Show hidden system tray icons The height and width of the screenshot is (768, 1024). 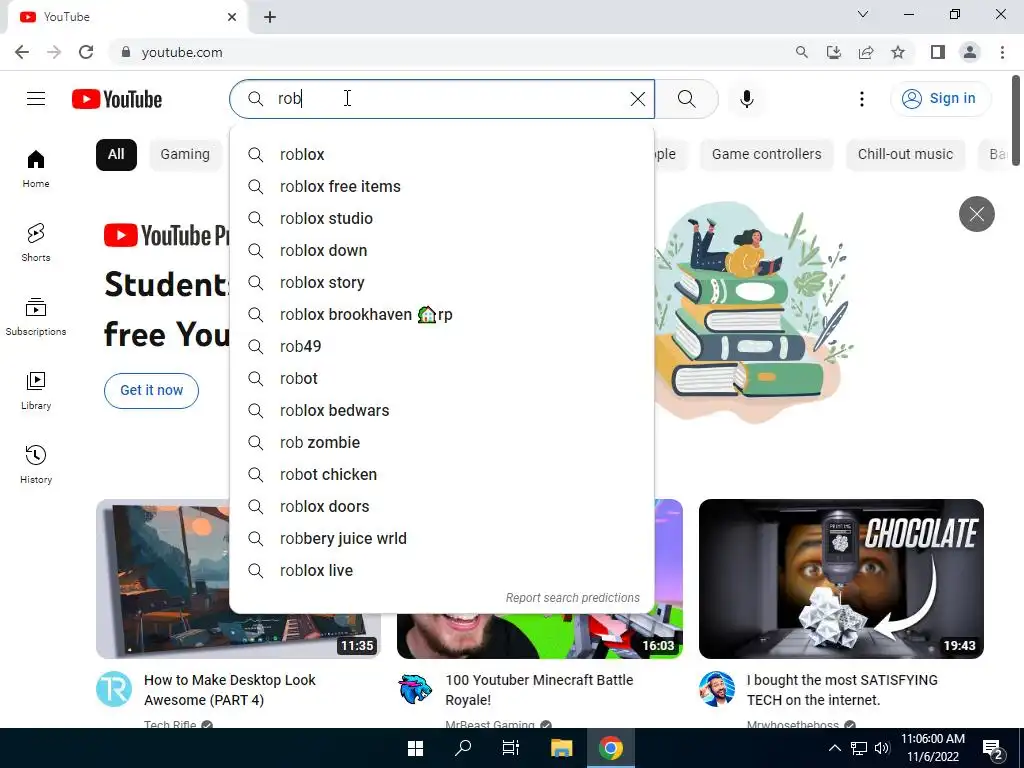(835, 748)
